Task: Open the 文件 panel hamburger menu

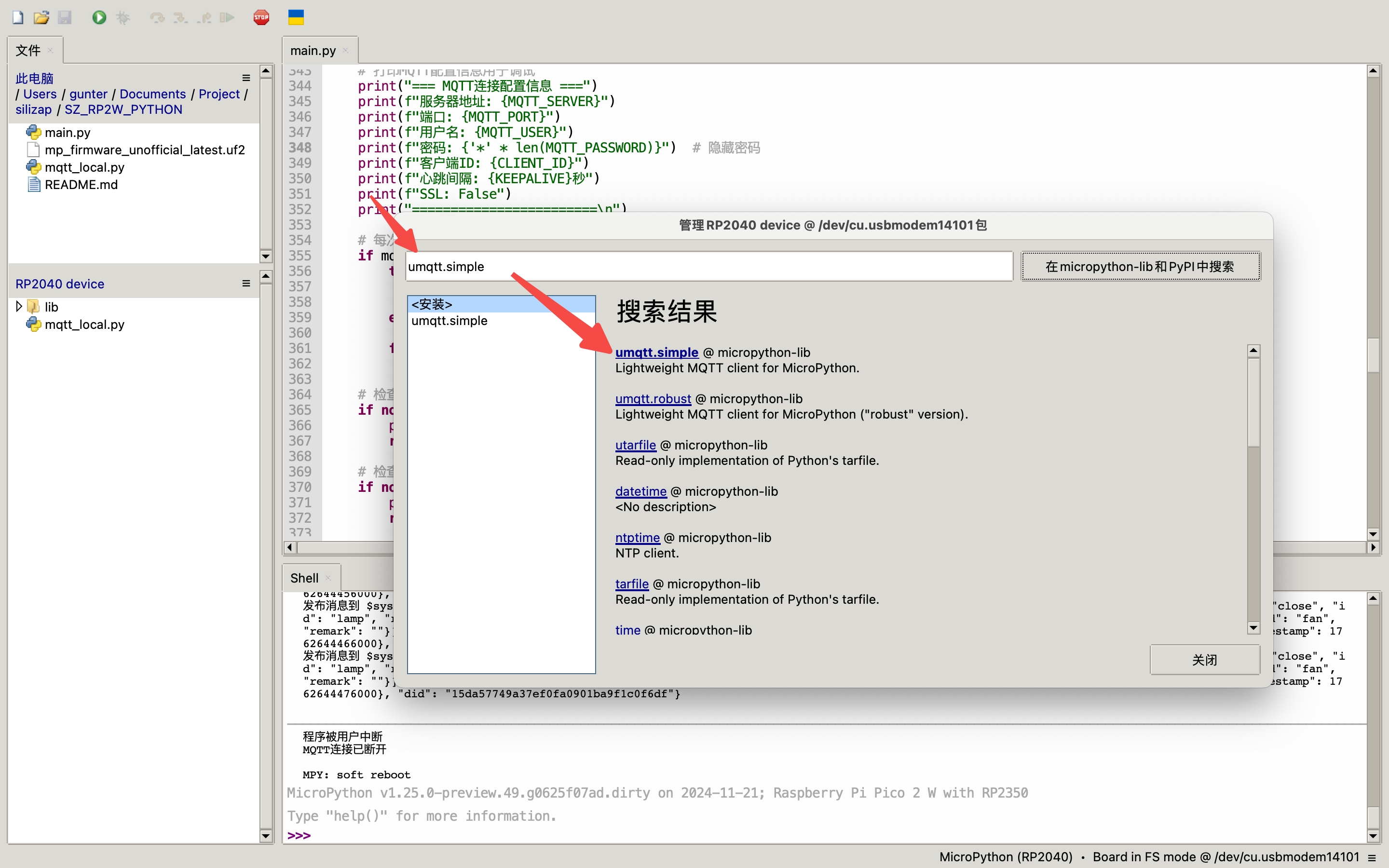Action: click(245, 78)
